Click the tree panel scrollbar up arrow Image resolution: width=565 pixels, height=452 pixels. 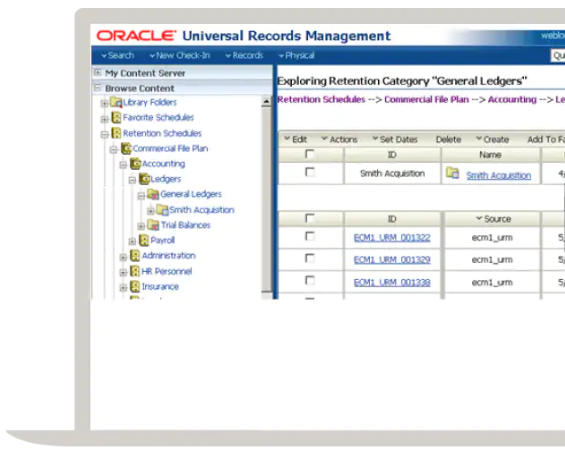(266, 101)
